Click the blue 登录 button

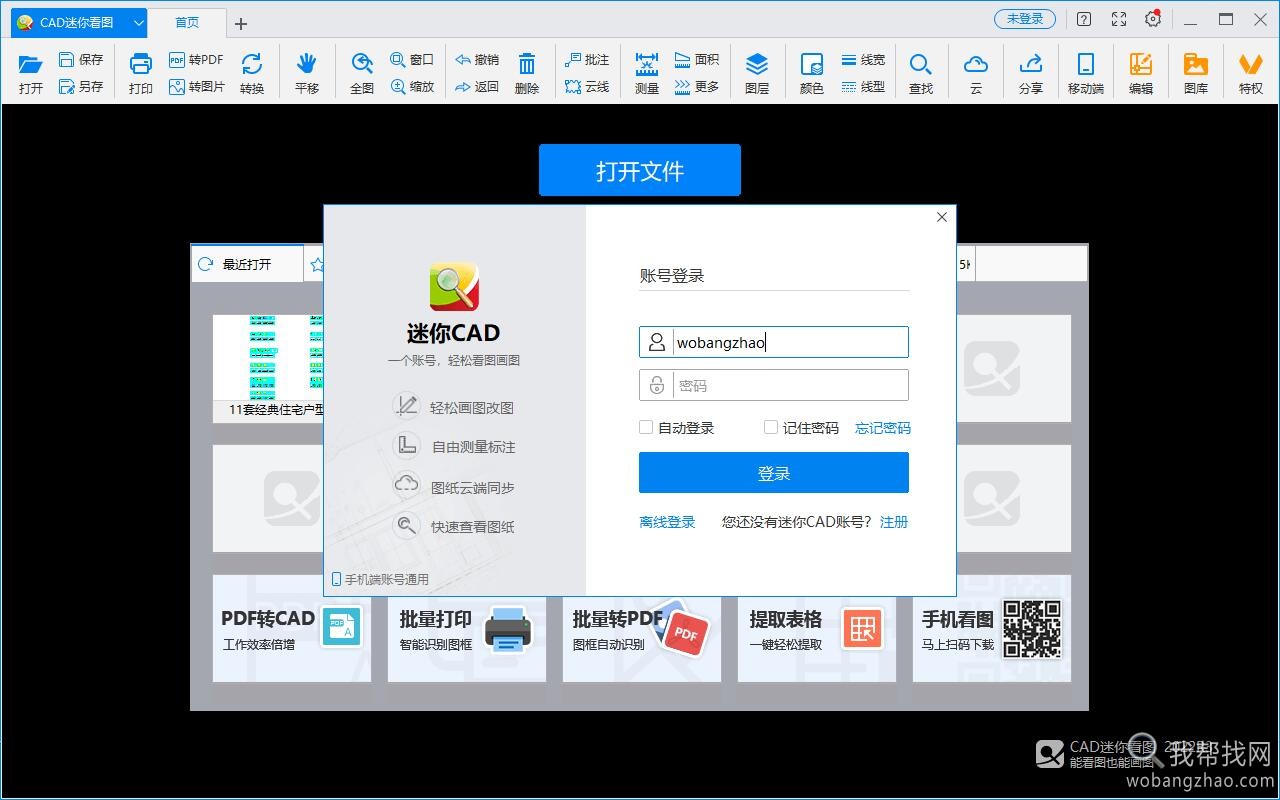pyautogui.click(x=774, y=473)
